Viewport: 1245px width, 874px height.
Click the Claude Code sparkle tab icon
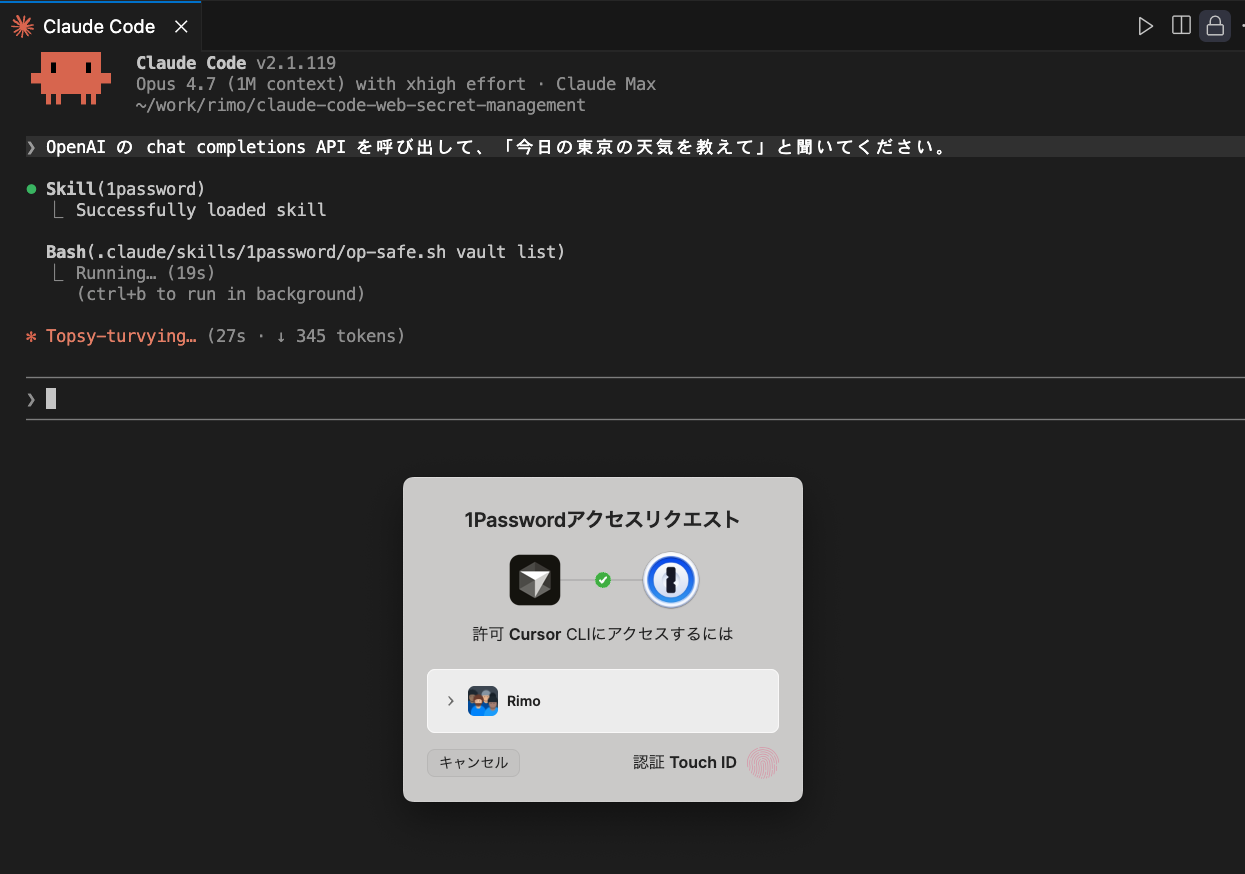[22, 27]
